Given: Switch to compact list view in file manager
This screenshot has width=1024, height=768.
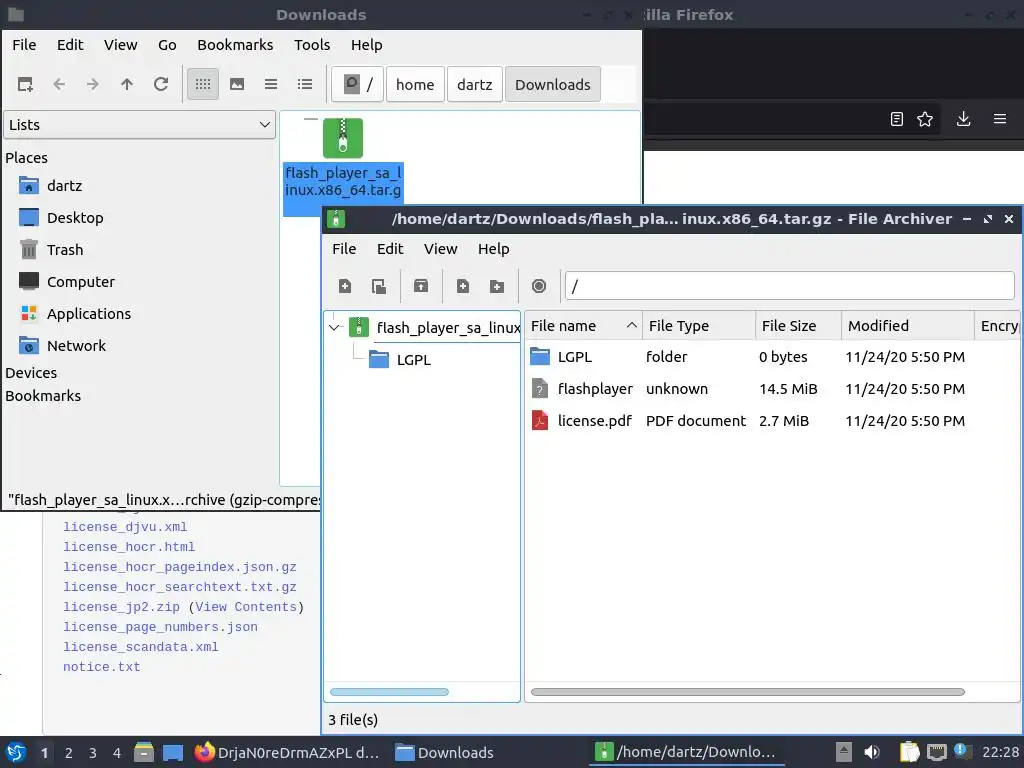Looking at the screenshot, I should tap(271, 84).
